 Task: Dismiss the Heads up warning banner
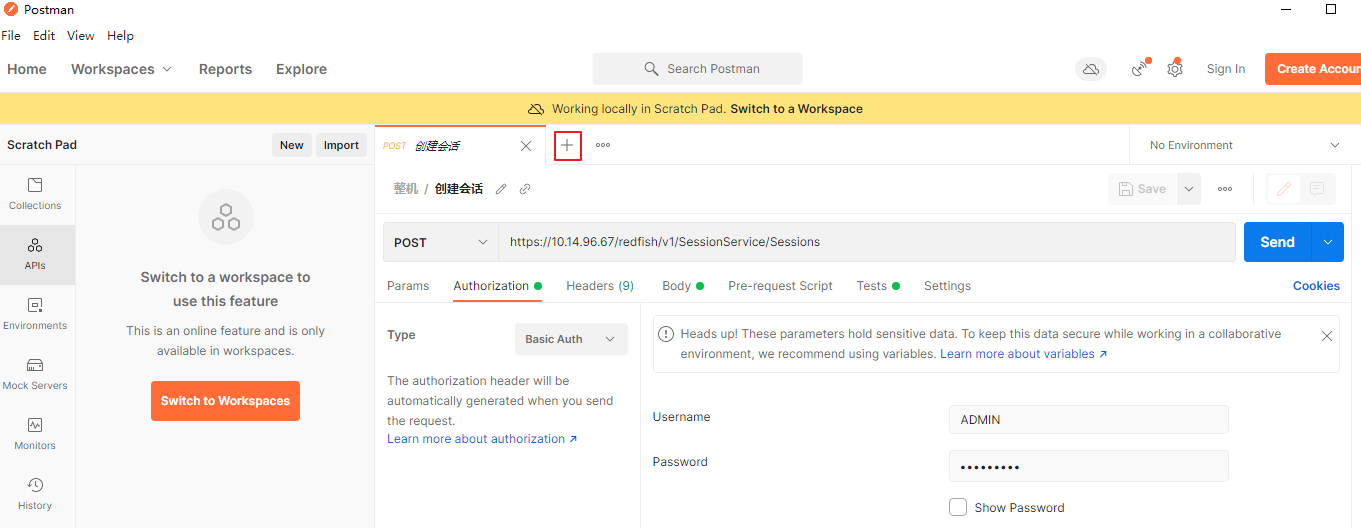(1327, 336)
